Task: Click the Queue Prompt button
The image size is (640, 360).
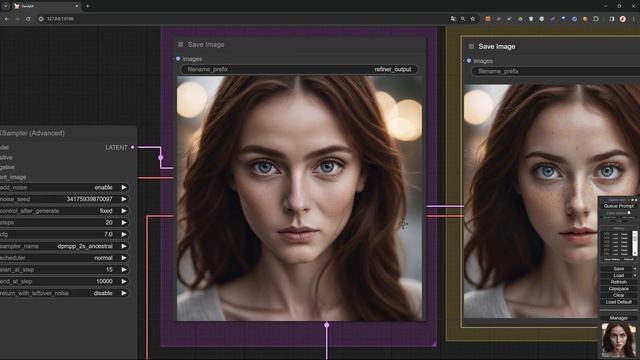Action: tap(618, 206)
